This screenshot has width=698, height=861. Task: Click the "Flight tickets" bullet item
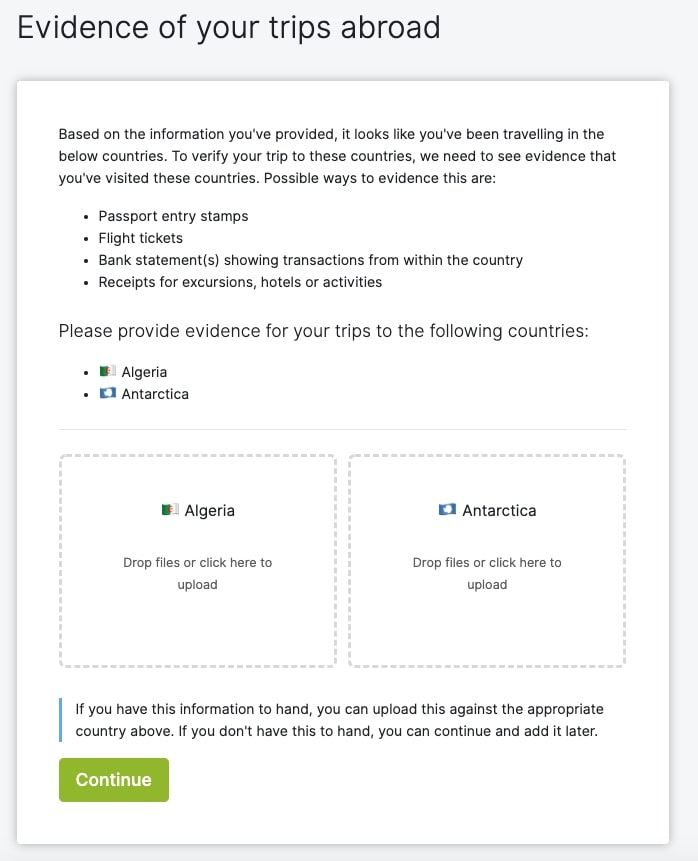coord(141,238)
